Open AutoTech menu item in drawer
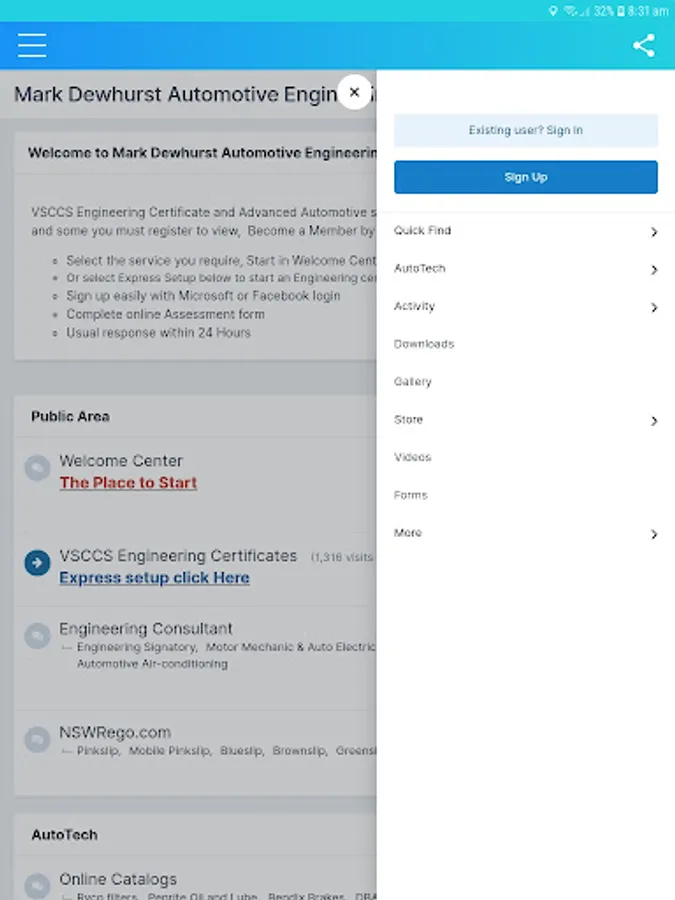 [420, 269]
